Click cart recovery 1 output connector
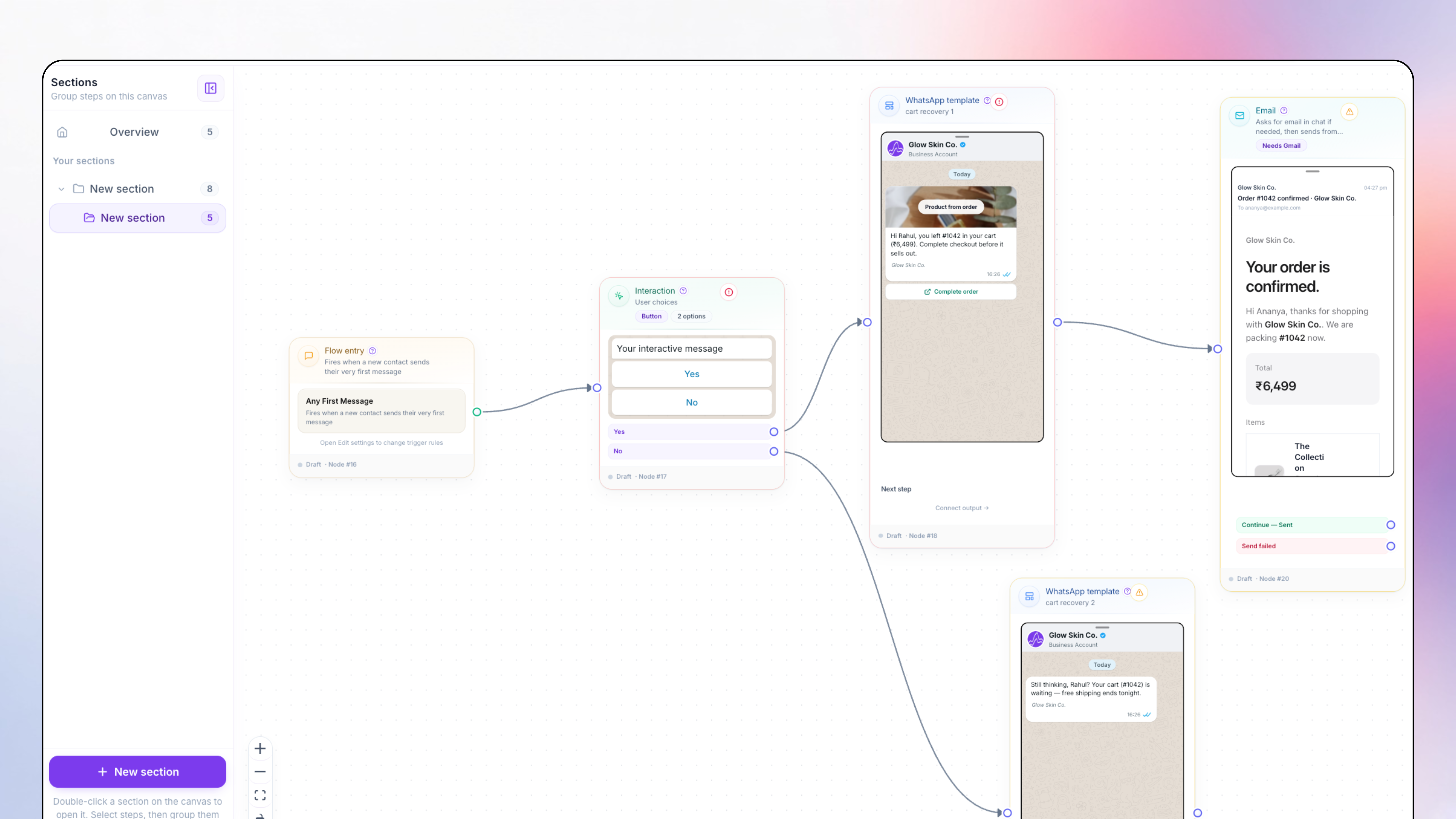This screenshot has width=1456, height=819. pyautogui.click(x=1058, y=322)
